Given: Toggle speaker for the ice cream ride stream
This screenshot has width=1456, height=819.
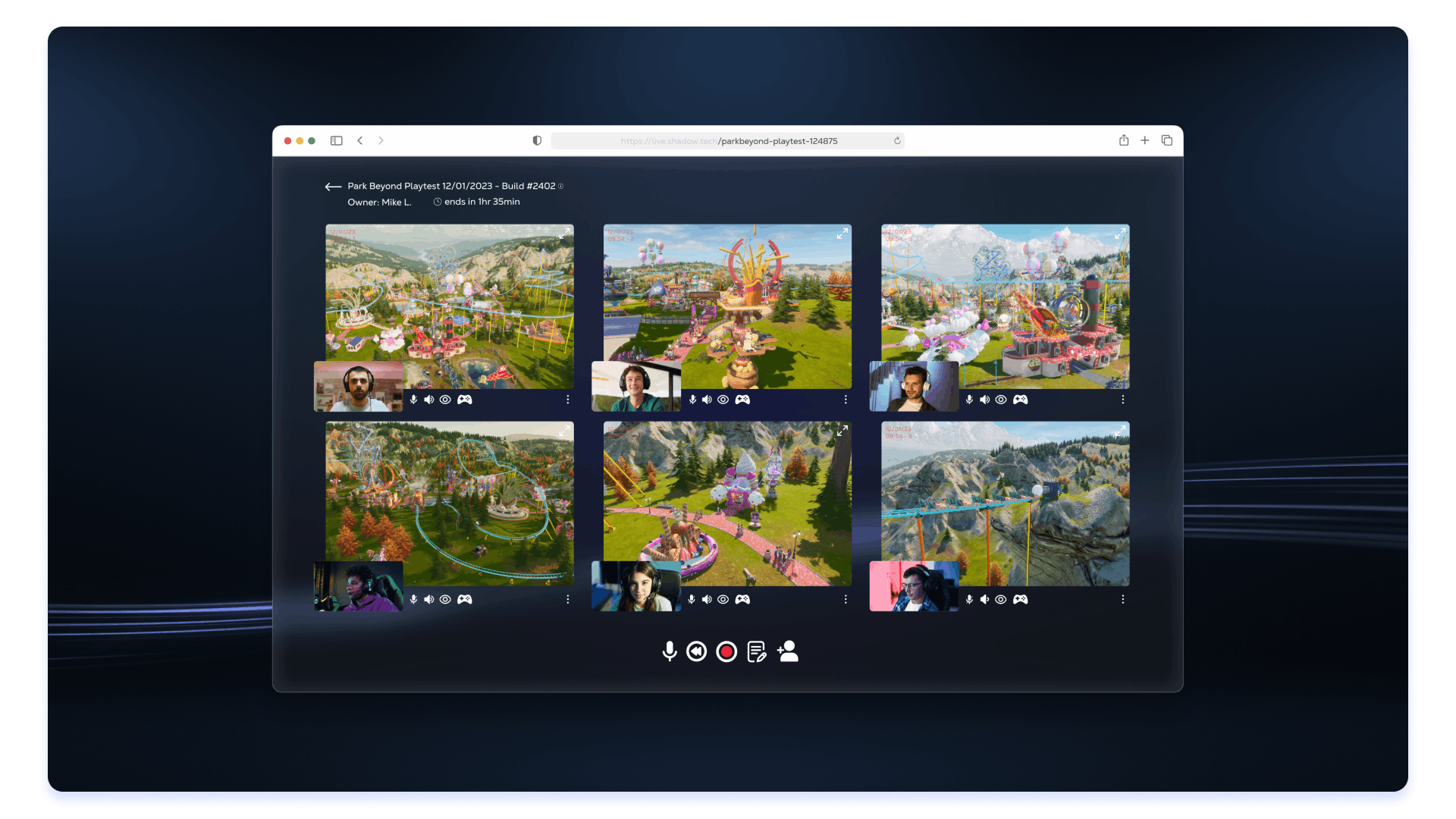Looking at the screenshot, I should point(707,599).
